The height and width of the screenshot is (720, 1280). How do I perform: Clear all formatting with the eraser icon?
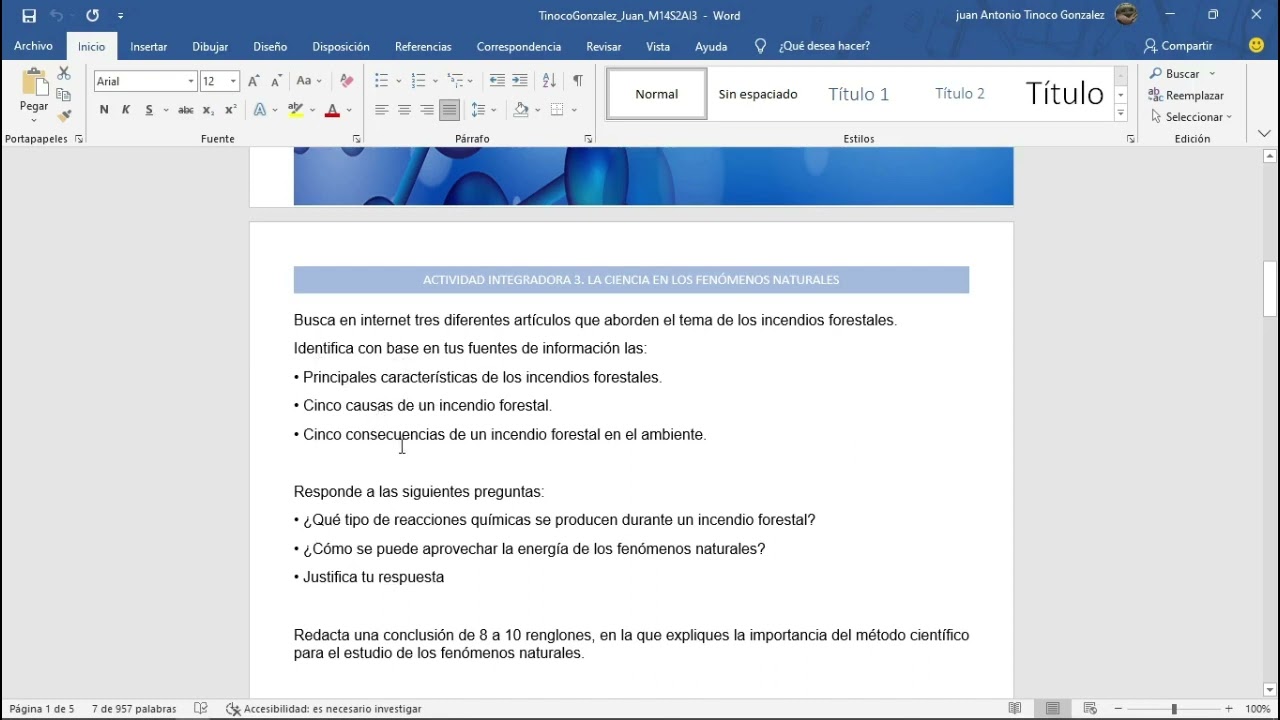click(347, 81)
